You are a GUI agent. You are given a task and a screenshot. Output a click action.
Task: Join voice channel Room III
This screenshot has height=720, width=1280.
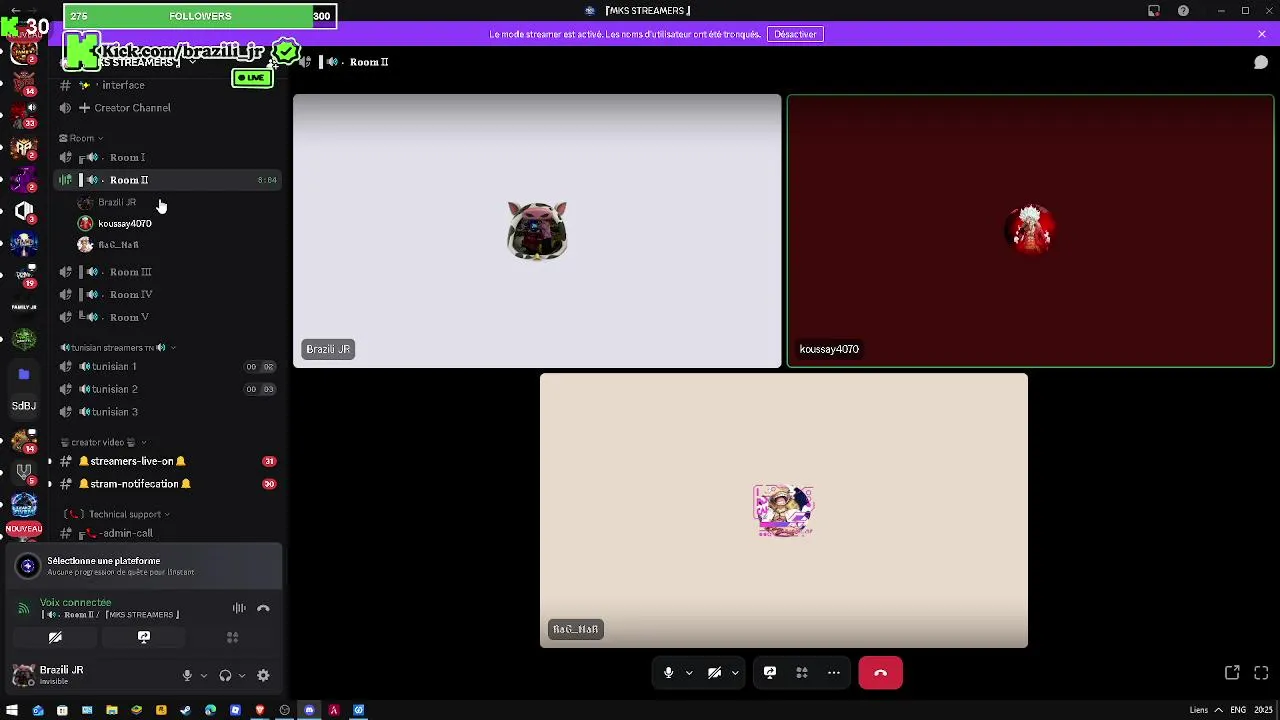point(166,272)
